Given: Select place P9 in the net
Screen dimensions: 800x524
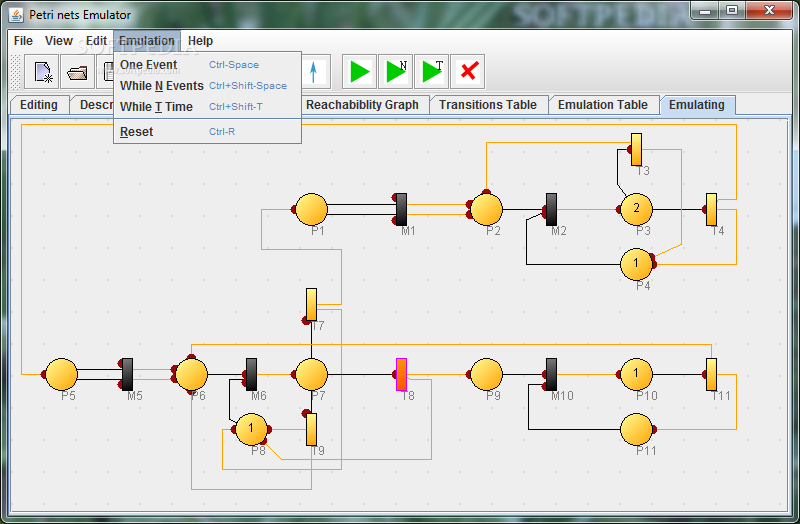Looking at the screenshot, I should (486, 375).
